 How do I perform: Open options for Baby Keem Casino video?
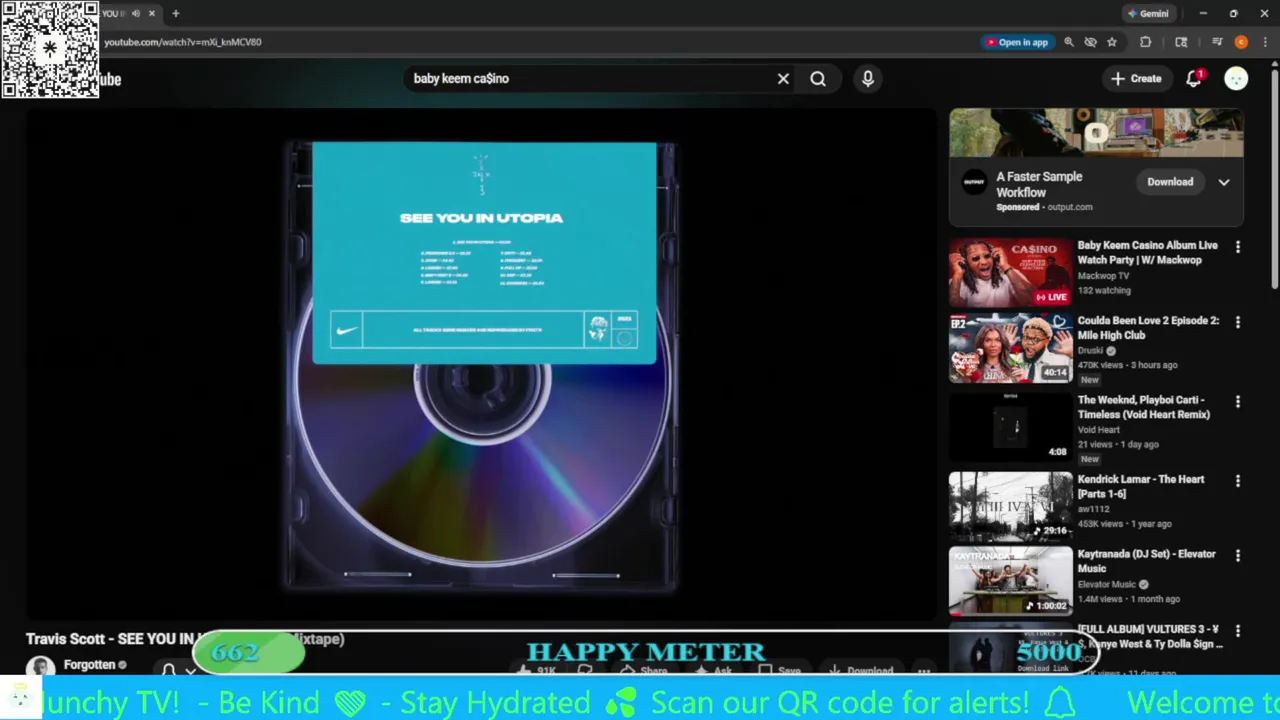1238,247
